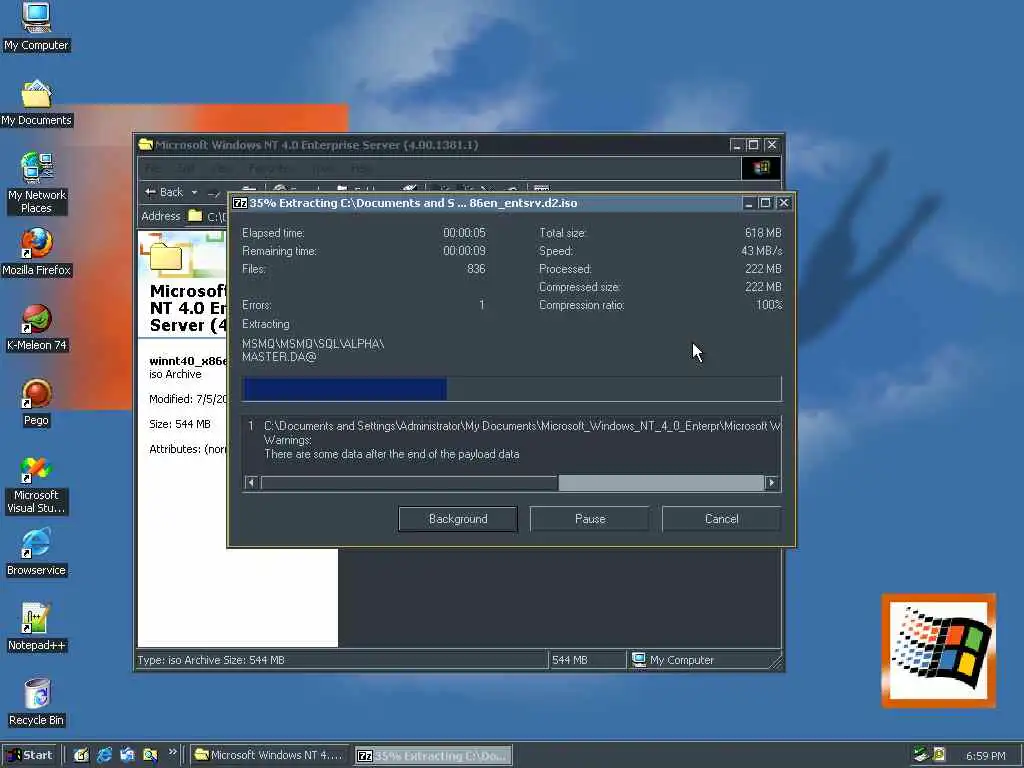Launch Internet Explorer from quick launch

pyautogui.click(x=104, y=755)
